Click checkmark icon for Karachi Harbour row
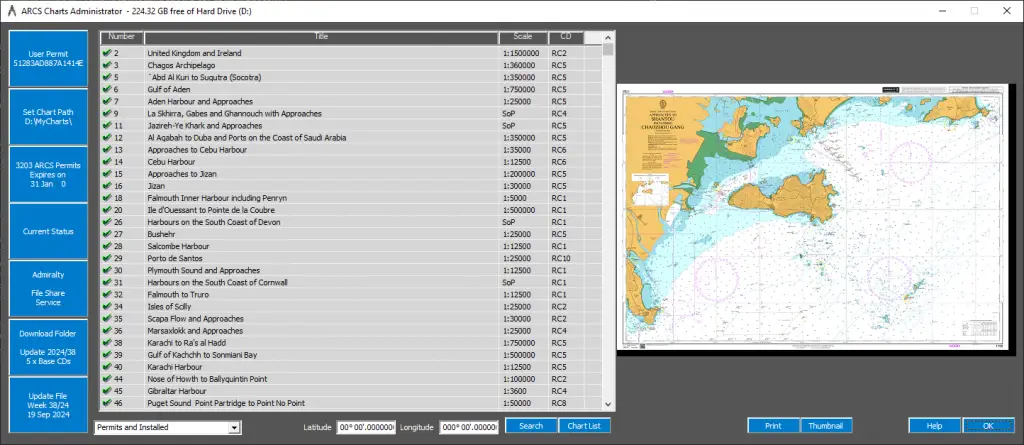This screenshot has height=445, width=1024. (x=107, y=367)
